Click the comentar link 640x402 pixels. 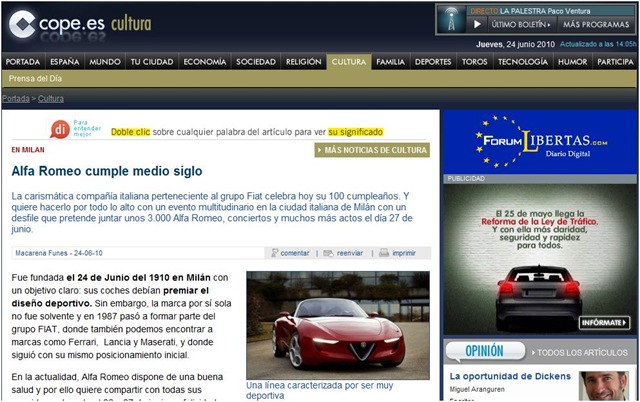click(x=295, y=253)
